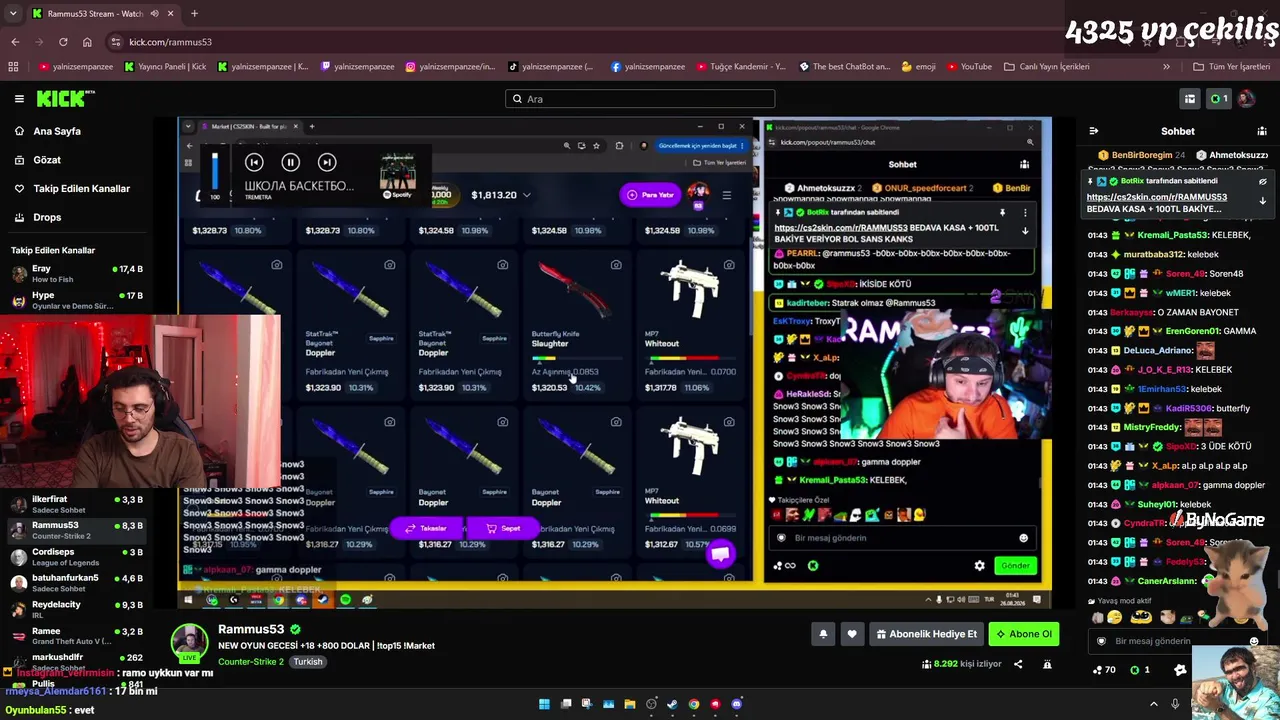Image resolution: width=1280 pixels, height=720 pixels.
Task: Open the Windows Start button
Action: (x=544, y=704)
